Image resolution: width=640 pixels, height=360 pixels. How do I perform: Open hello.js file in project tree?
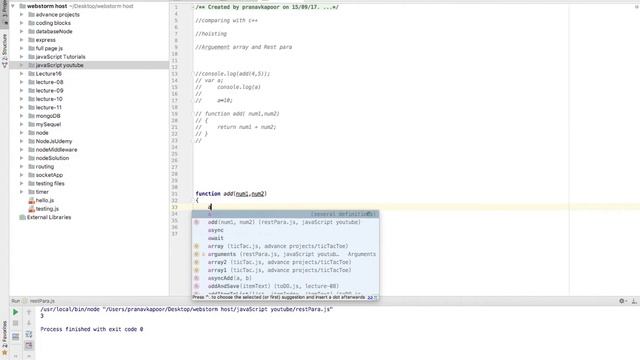click(41, 200)
